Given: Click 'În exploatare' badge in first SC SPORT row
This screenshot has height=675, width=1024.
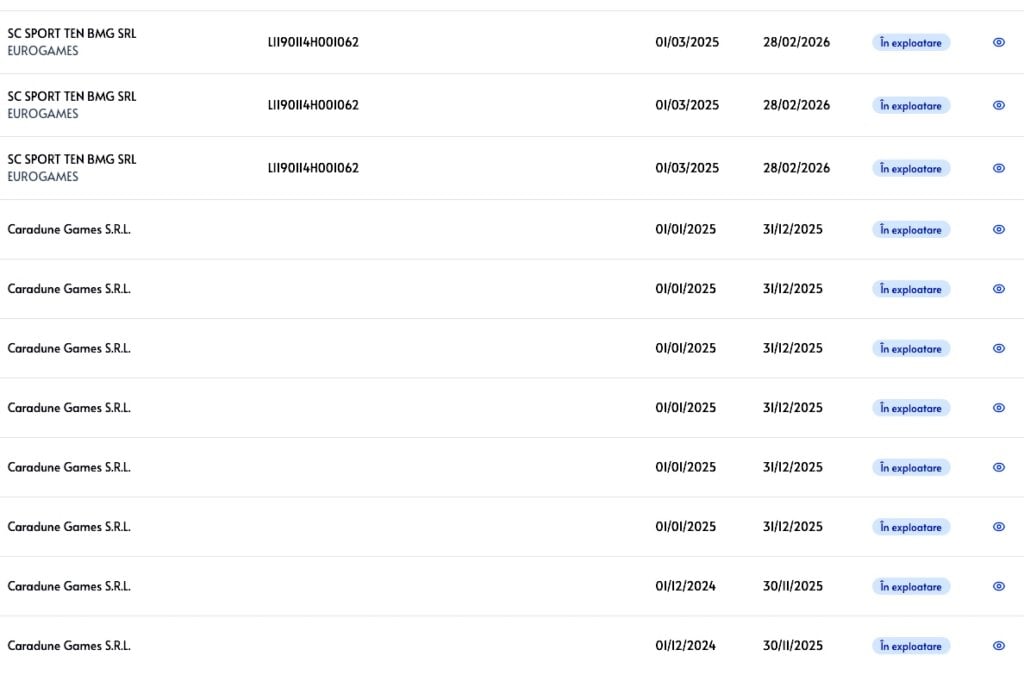Looking at the screenshot, I should 910,43.
